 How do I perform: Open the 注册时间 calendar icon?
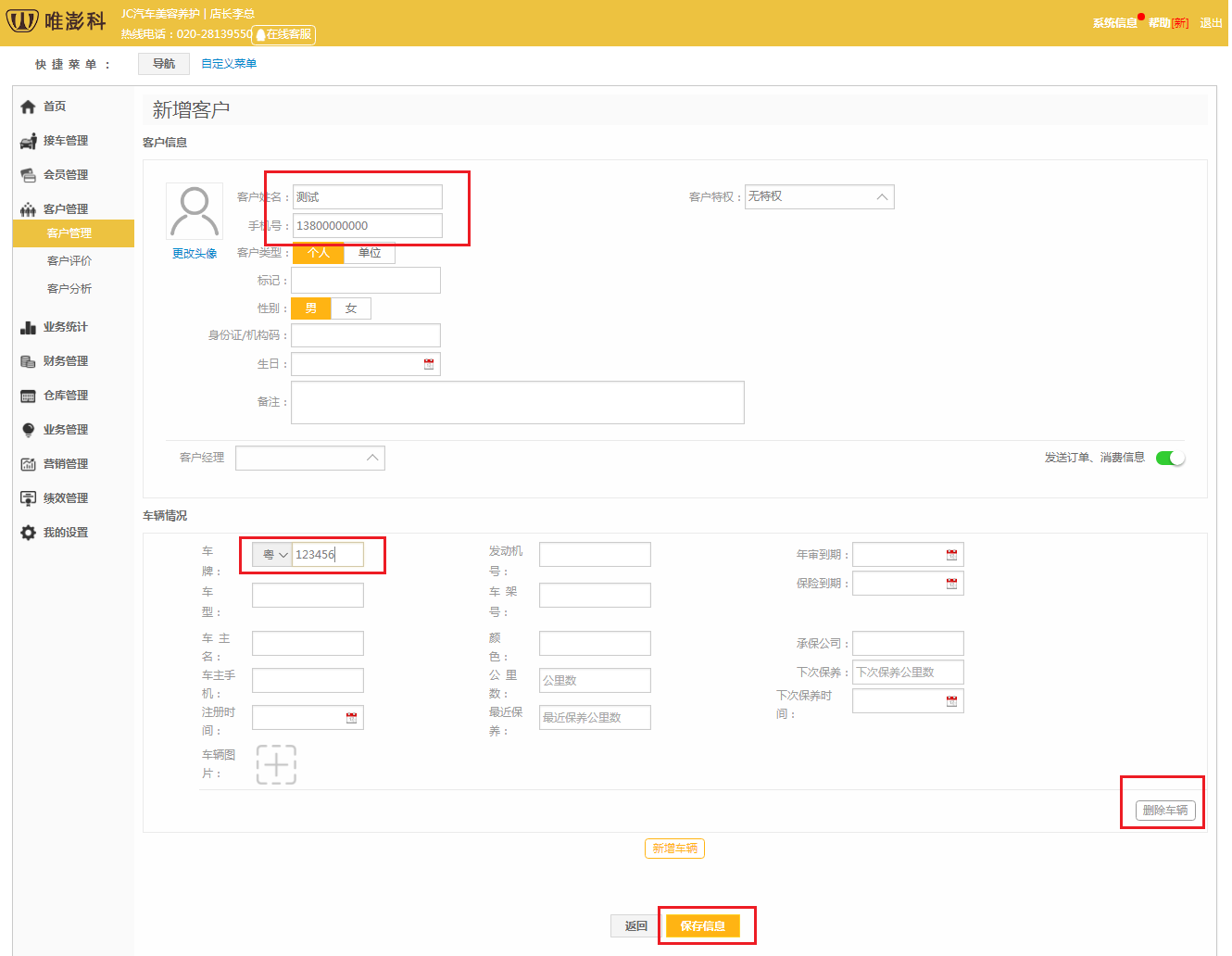[x=351, y=718]
